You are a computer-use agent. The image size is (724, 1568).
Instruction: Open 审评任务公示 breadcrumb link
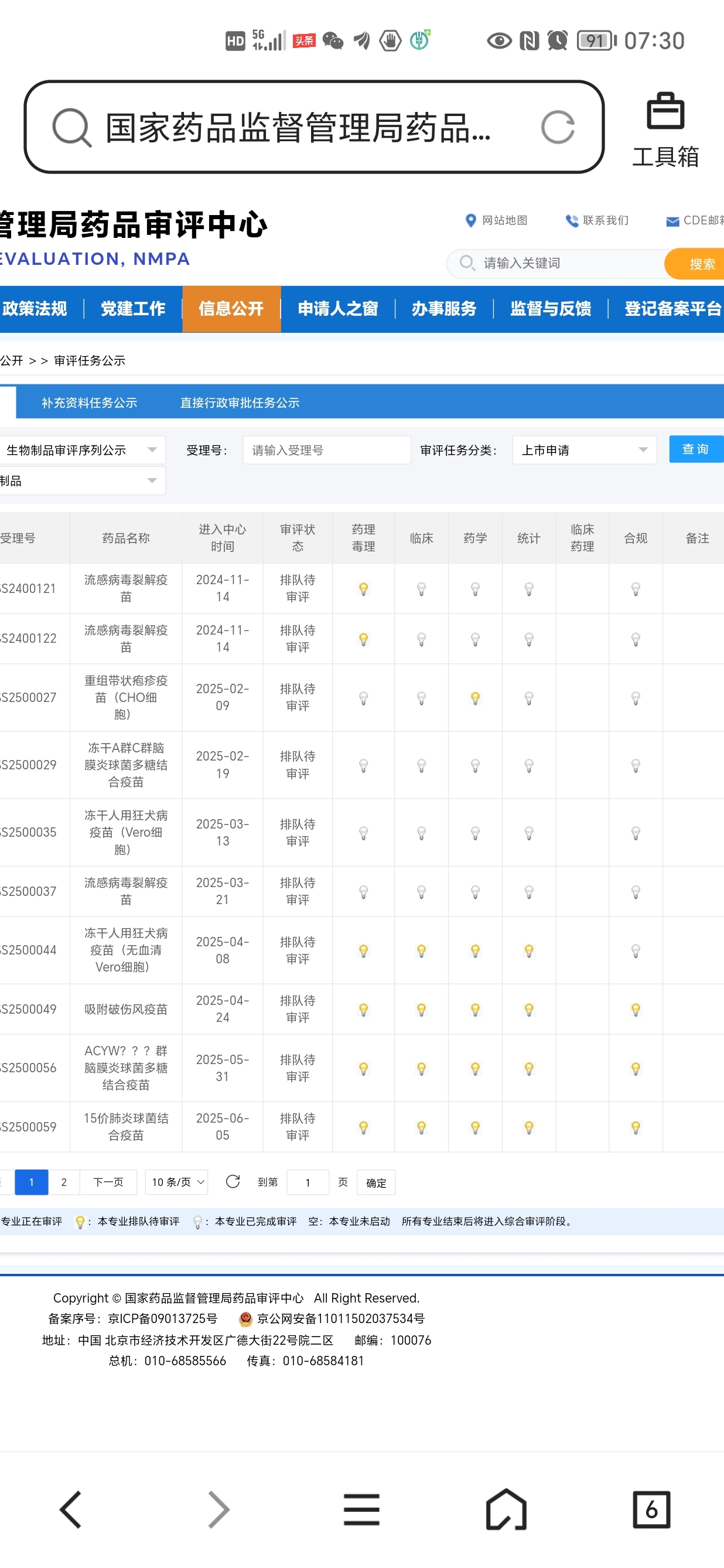pyautogui.click(x=90, y=361)
